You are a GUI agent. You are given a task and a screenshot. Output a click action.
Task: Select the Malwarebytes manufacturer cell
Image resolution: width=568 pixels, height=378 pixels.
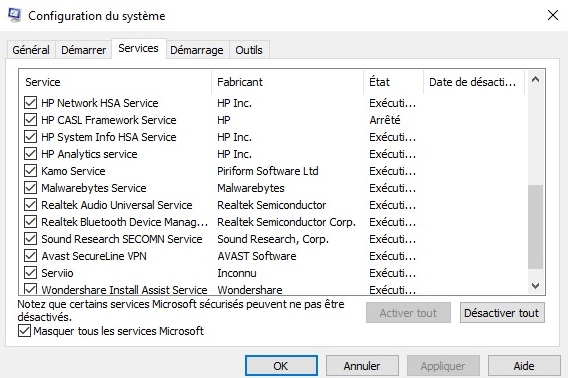coord(251,188)
